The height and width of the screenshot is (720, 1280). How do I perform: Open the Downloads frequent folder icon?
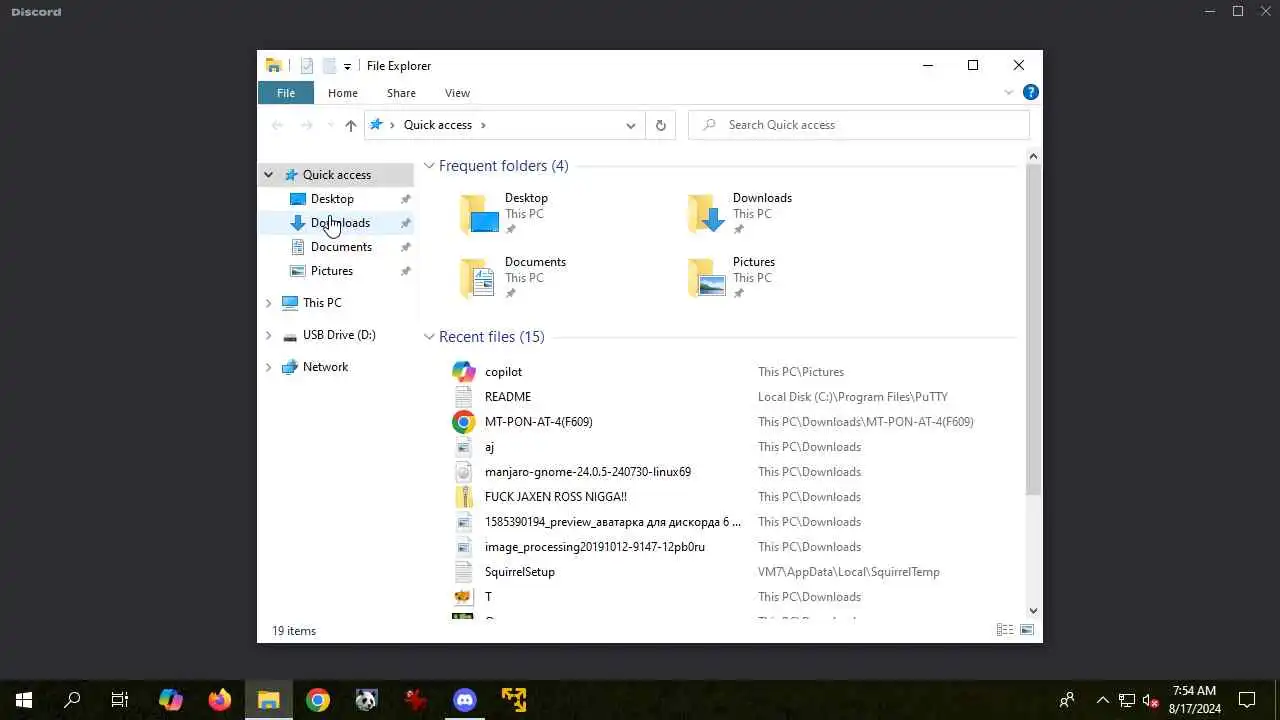[x=707, y=214]
